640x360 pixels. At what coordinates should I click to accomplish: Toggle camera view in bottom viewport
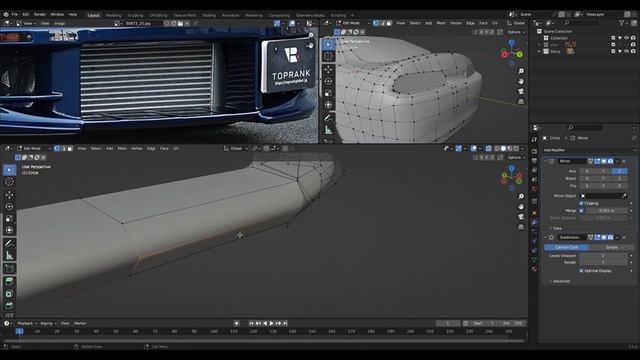(x=521, y=217)
